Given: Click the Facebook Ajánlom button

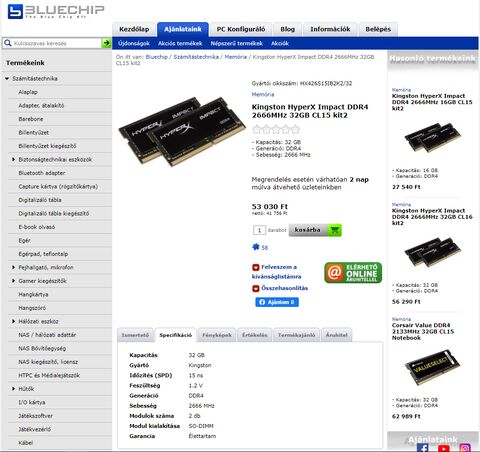Looking at the screenshot, I should click(x=277, y=302).
